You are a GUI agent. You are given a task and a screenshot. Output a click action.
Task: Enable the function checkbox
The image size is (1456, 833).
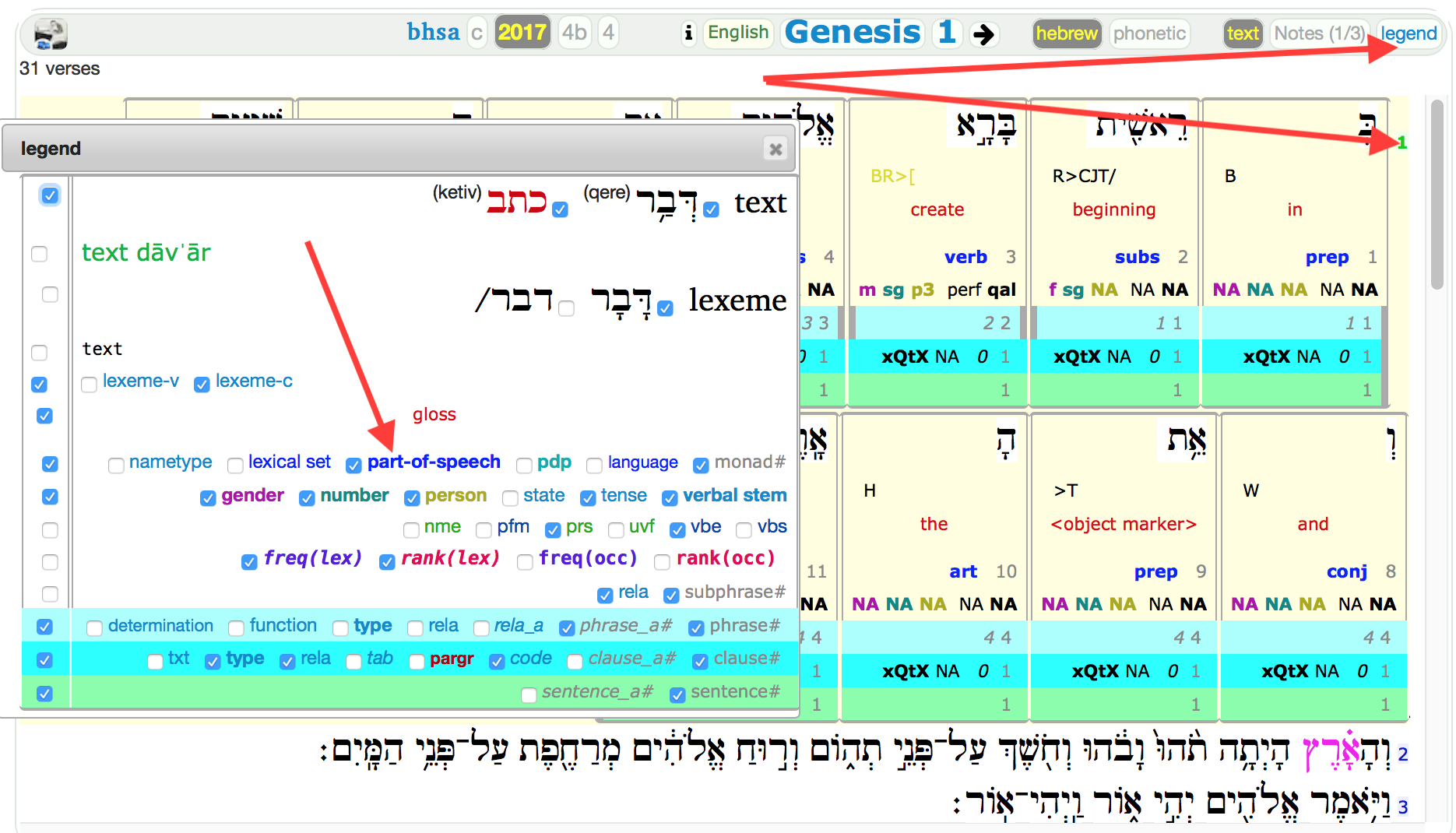point(236,628)
